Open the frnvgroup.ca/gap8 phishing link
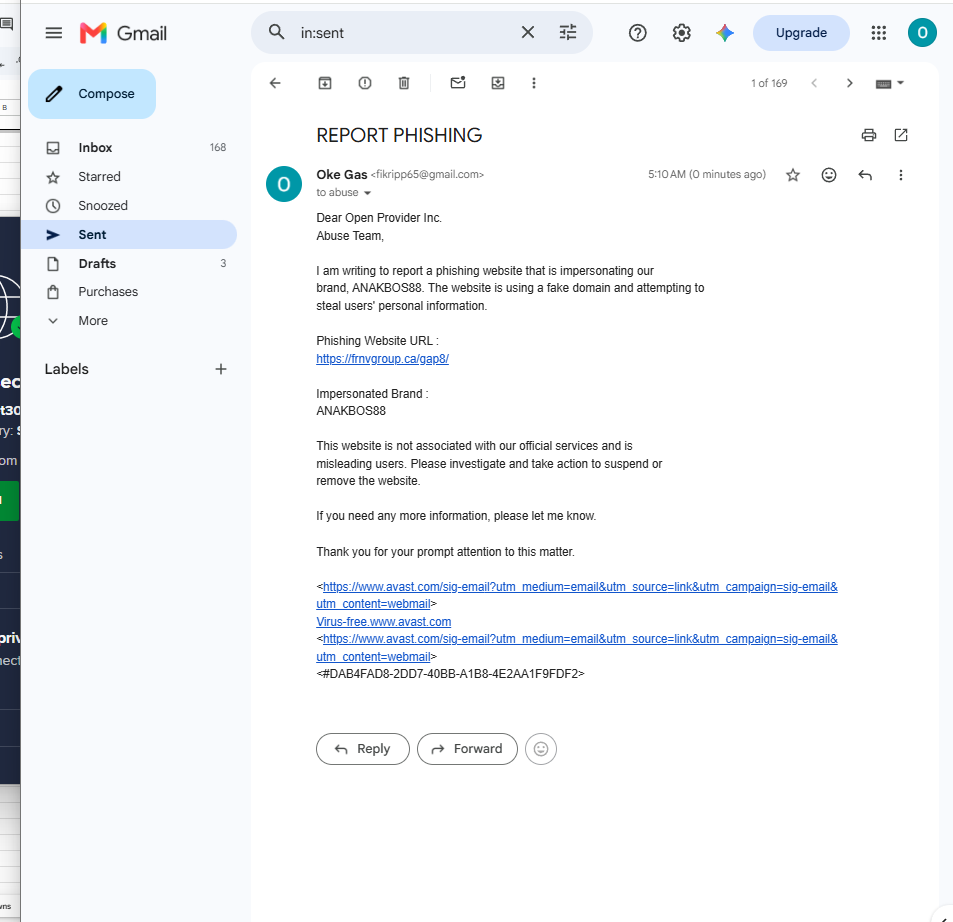Screen dimensions: 953x922 tap(382, 359)
